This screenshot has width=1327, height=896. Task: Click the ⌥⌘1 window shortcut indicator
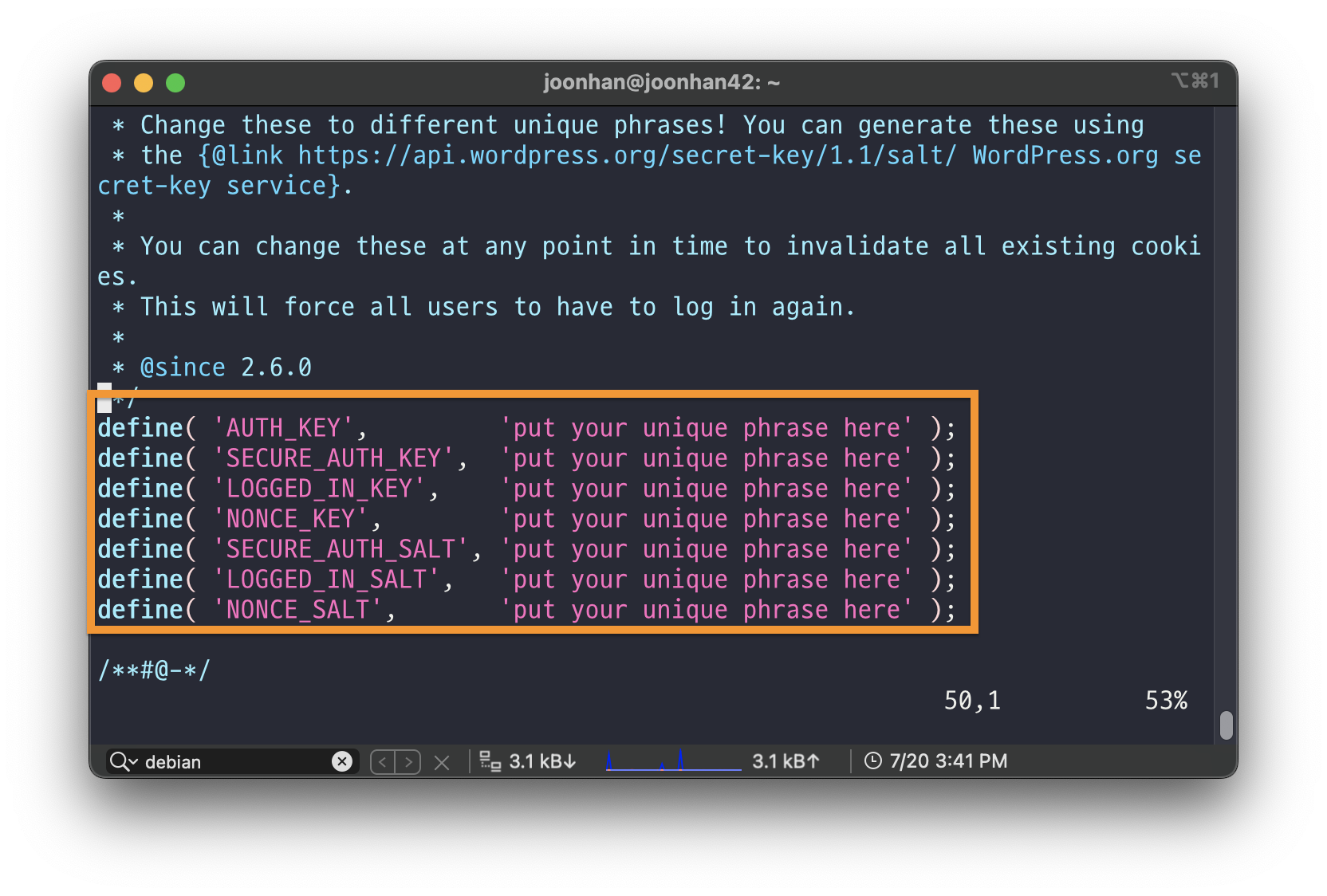pos(1195,81)
